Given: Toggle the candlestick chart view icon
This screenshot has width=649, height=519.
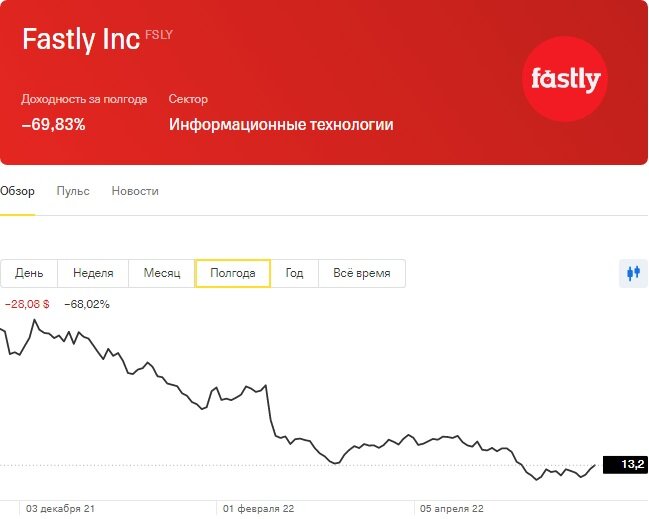Looking at the screenshot, I should [633, 273].
